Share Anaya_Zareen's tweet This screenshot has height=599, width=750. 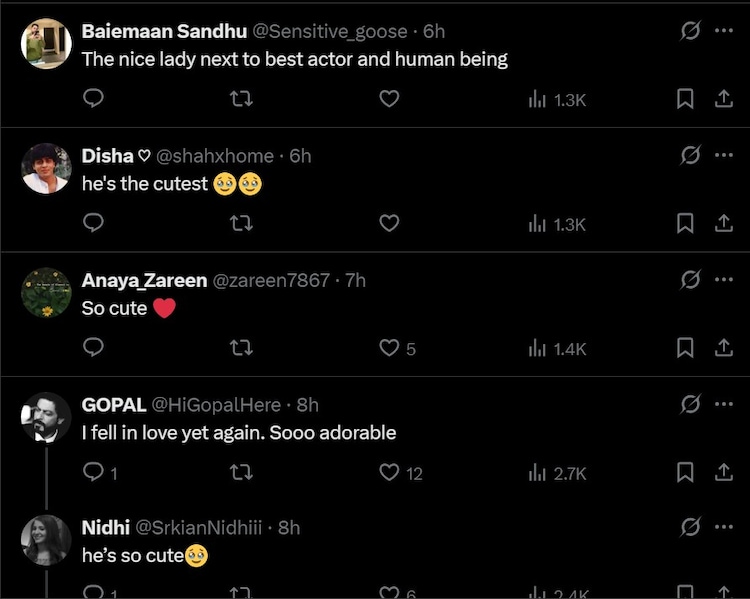click(x=723, y=348)
